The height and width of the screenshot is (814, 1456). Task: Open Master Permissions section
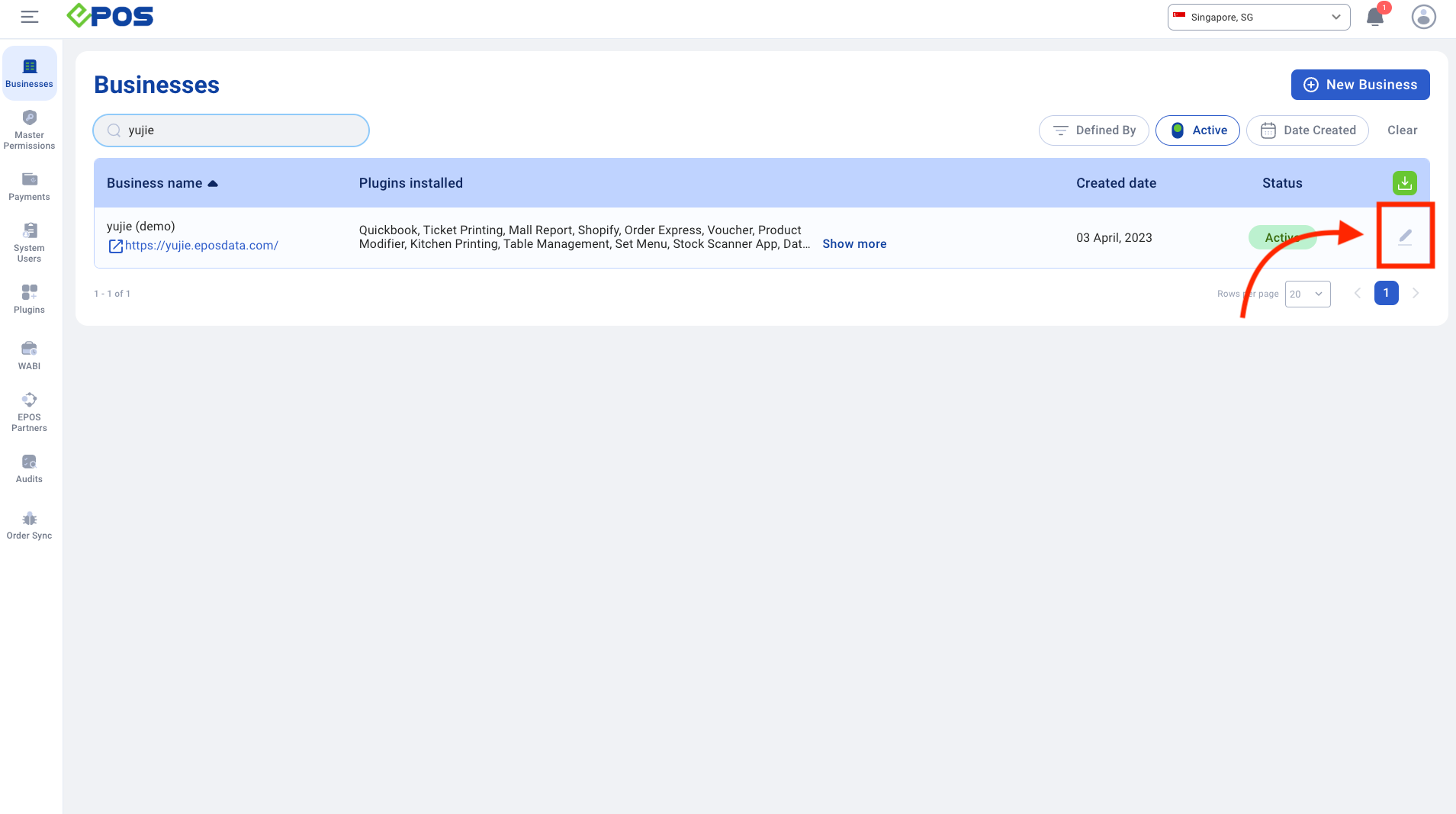click(x=29, y=130)
